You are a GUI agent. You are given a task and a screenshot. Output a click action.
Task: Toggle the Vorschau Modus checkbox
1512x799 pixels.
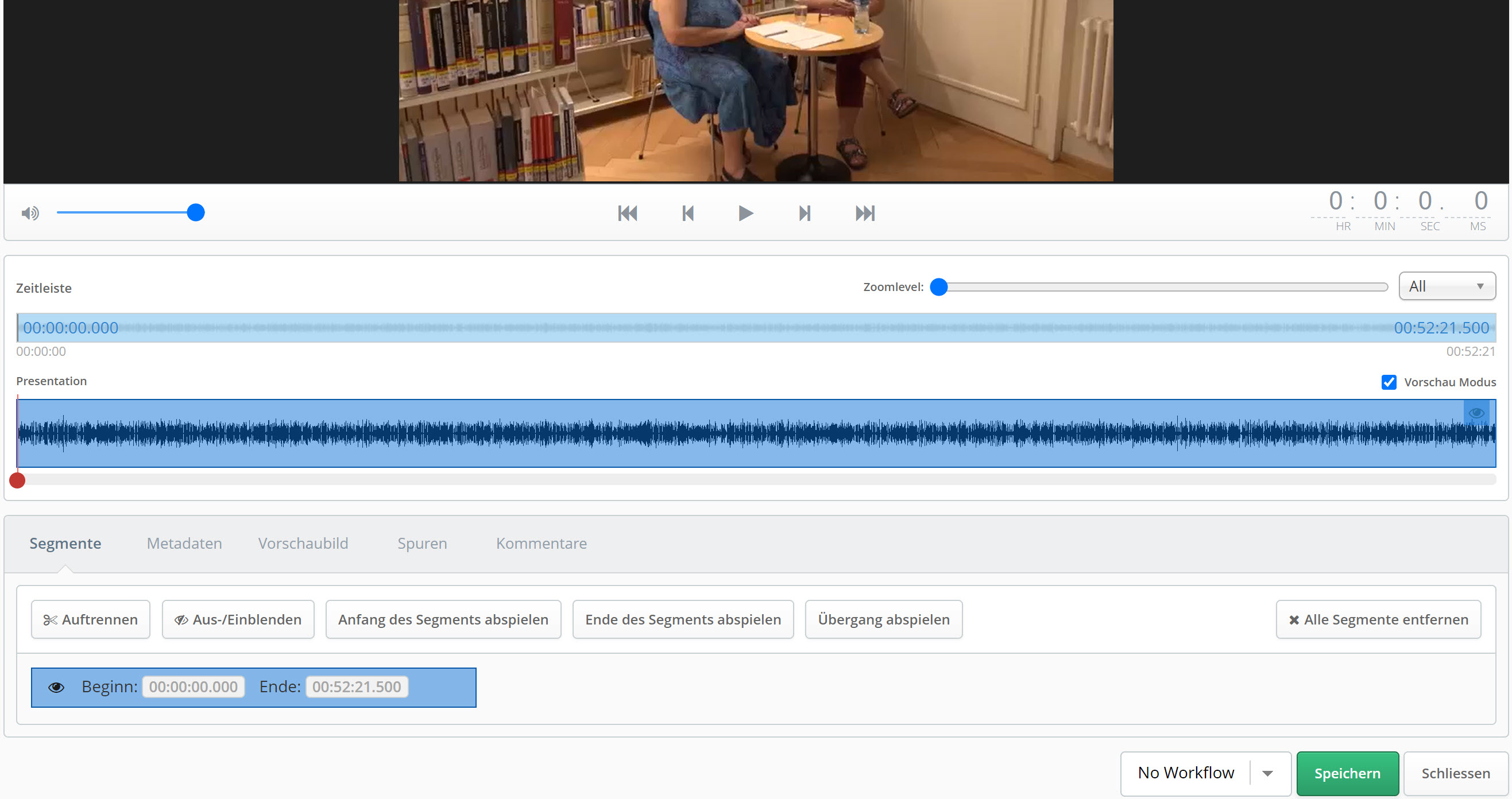tap(1388, 382)
